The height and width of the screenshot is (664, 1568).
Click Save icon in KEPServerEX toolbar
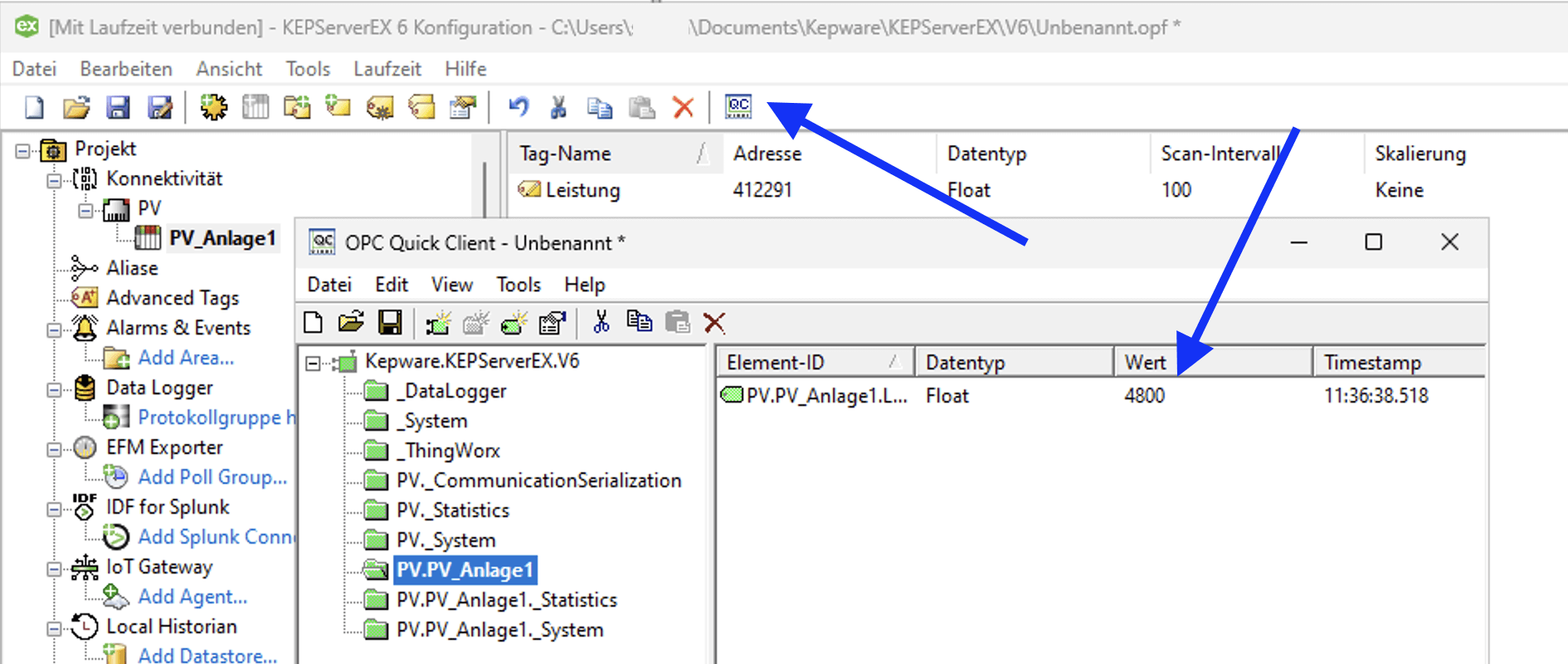[118, 107]
